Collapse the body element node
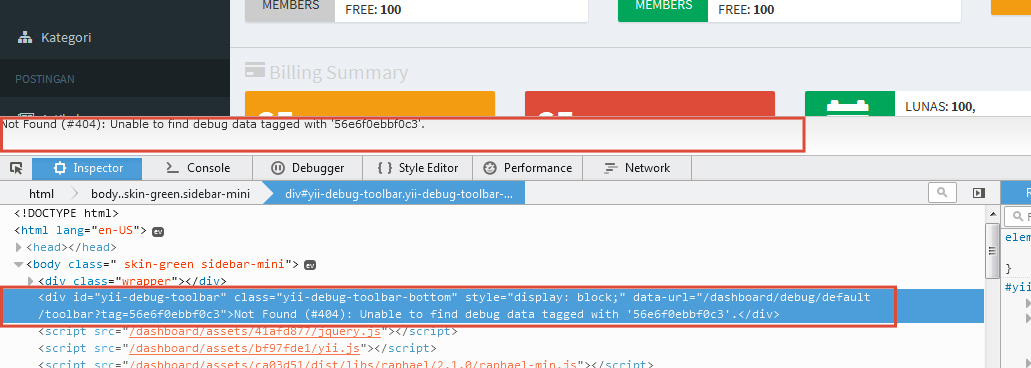1031x368 pixels. click(x=18, y=265)
